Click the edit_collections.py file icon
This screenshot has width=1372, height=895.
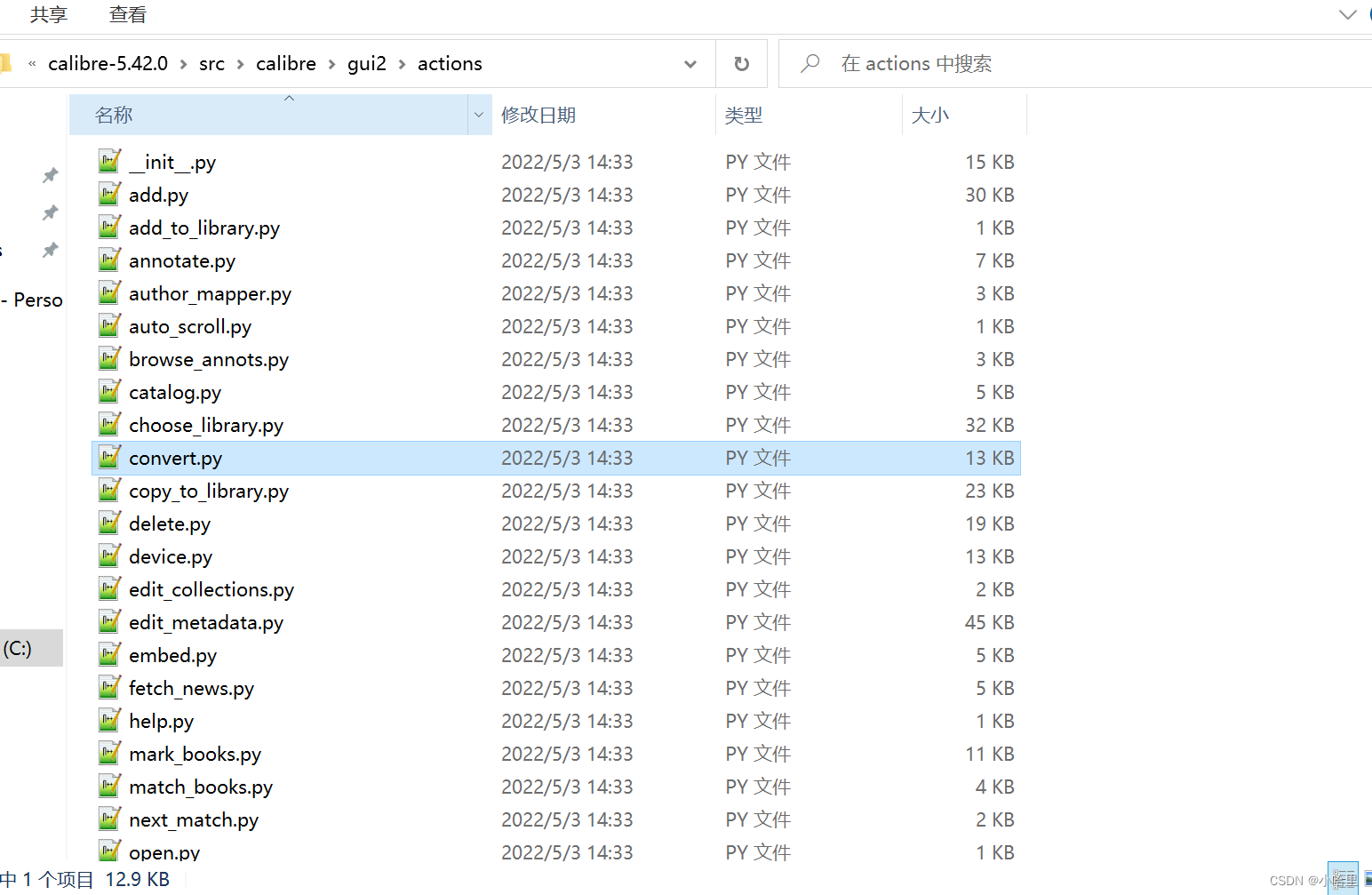tap(109, 588)
